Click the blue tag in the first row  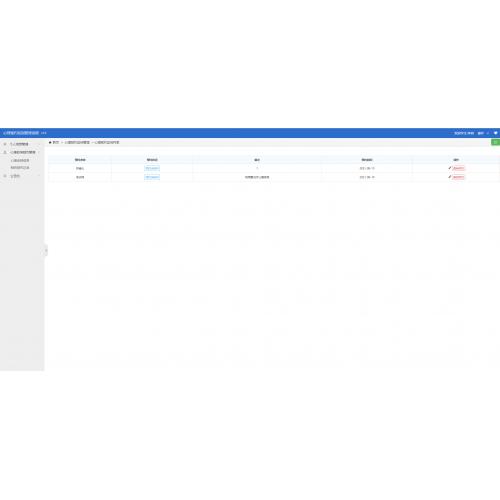(x=152, y=168)
